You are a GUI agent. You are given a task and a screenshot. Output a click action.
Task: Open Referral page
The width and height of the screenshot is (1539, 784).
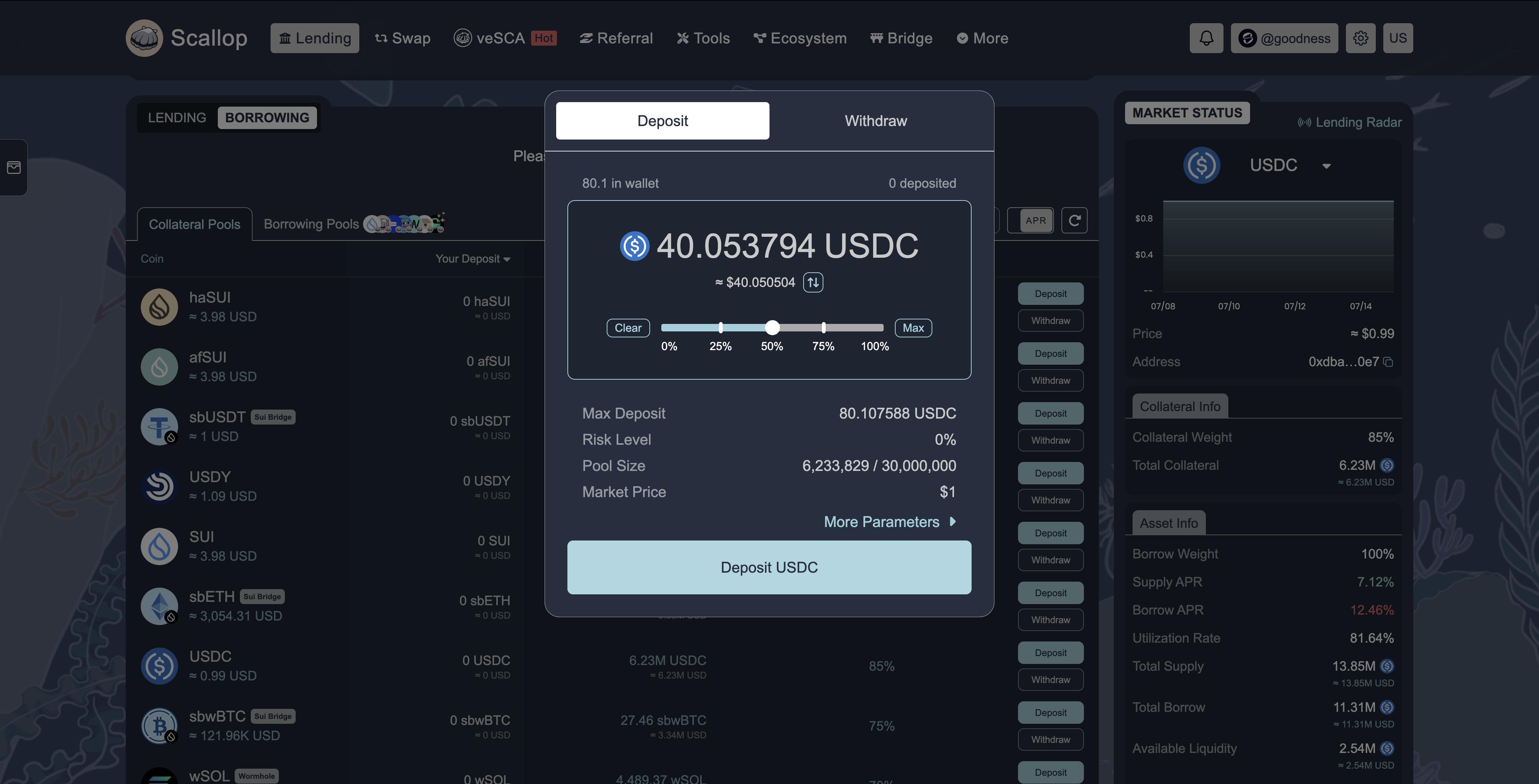click(x=616, y=38)
